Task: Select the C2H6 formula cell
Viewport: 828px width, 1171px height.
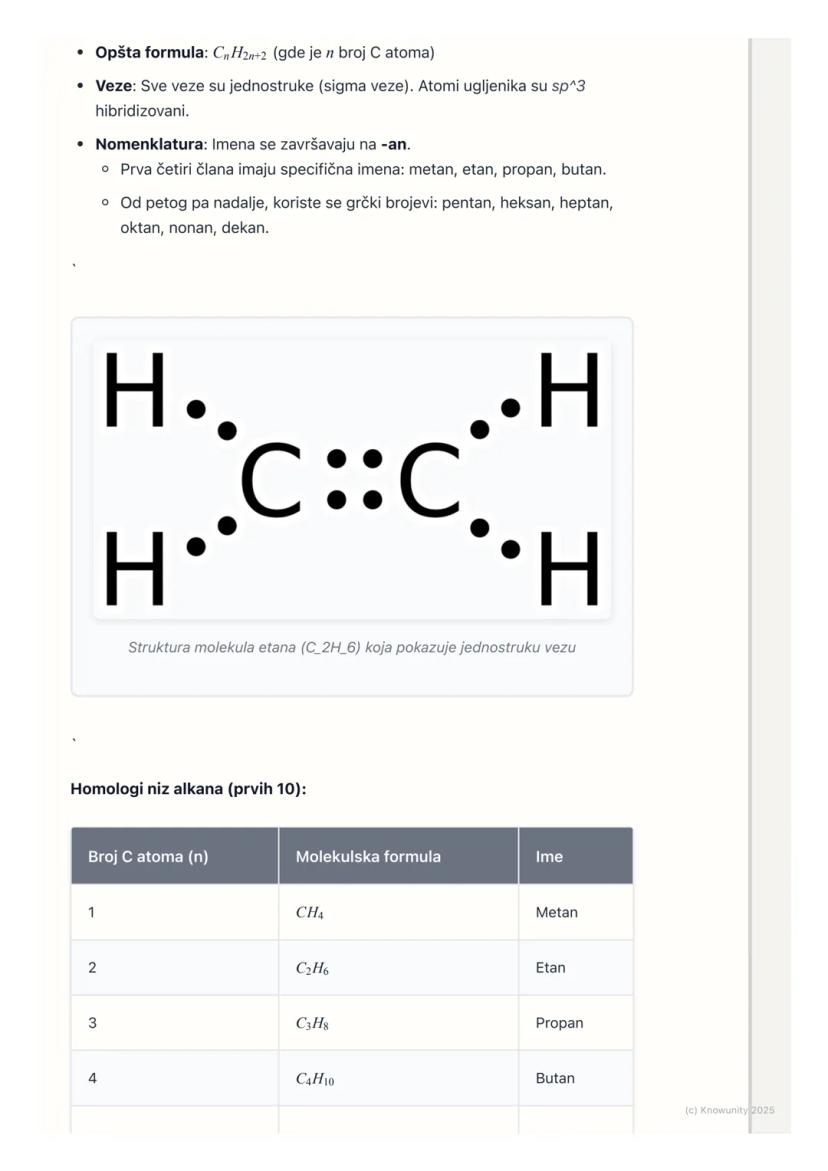Action: coord(312,968)
